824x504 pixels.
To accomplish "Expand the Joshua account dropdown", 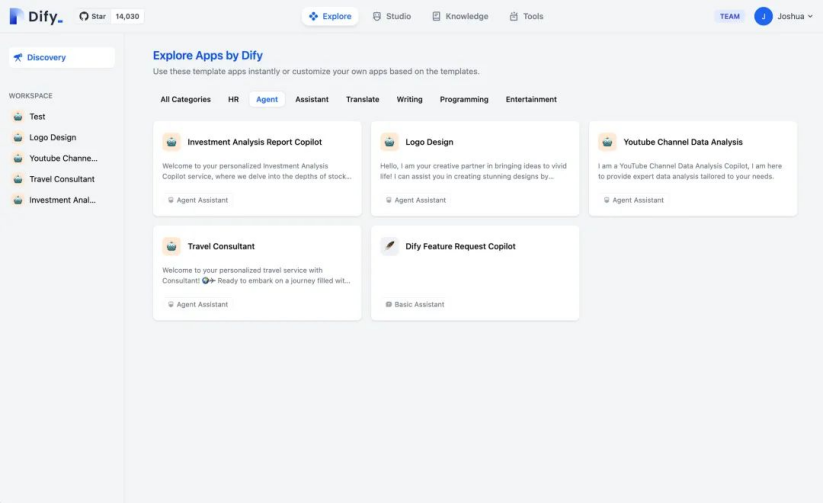I will point(796,16).
